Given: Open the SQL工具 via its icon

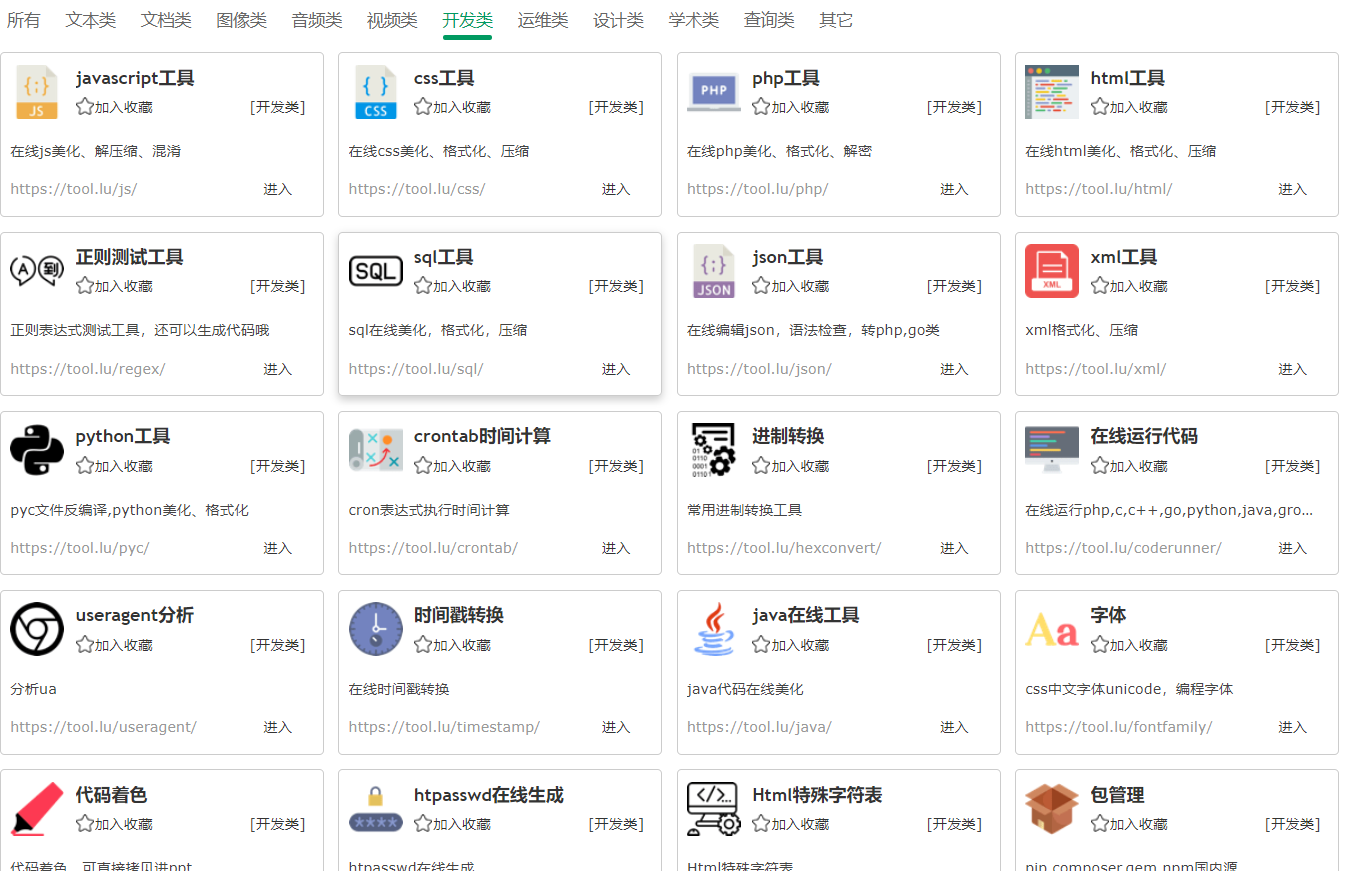Looking at the screenshot, I should (x=375, y=270).
